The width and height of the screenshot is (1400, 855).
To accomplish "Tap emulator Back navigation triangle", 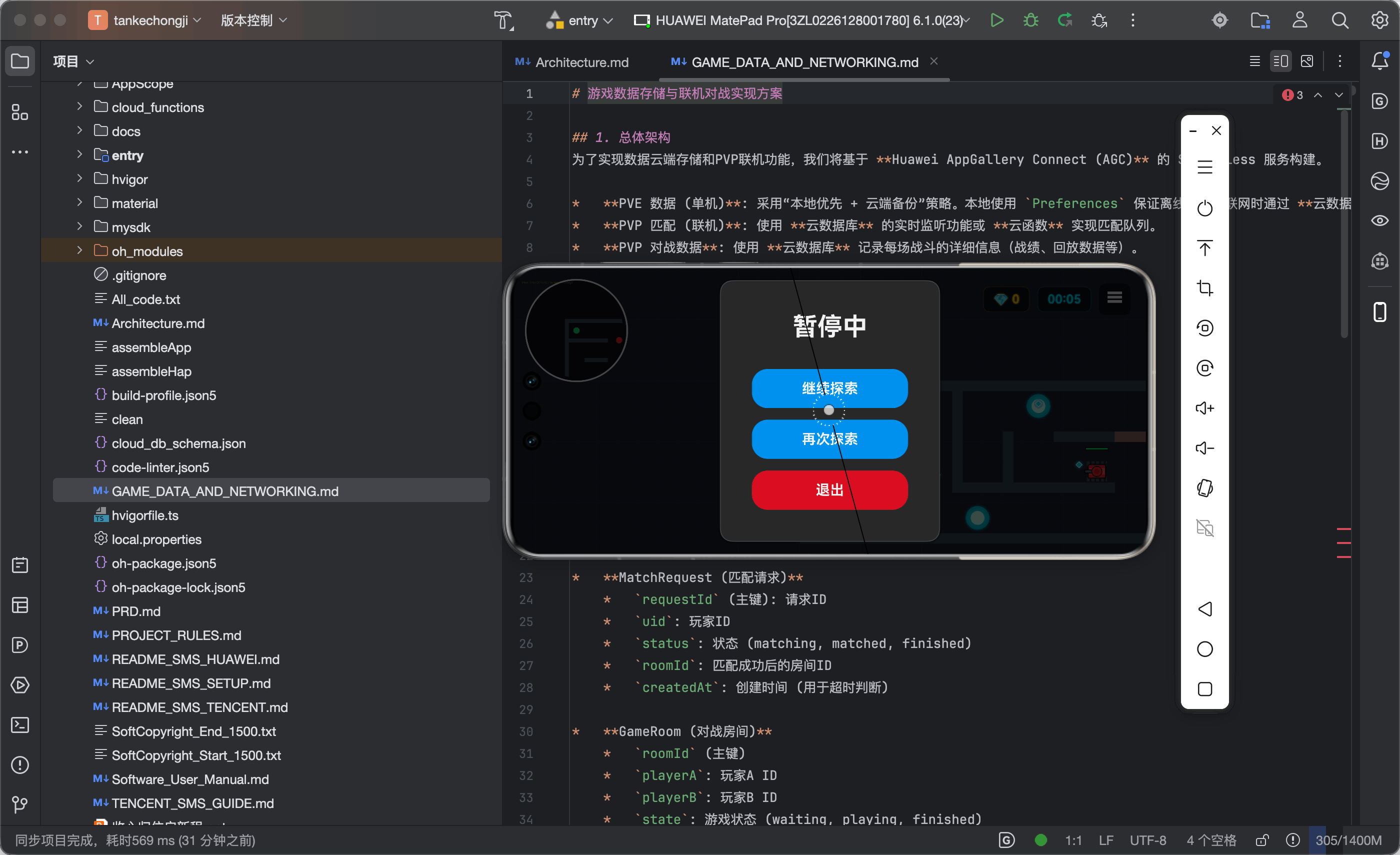I will tap(1204, 609).
